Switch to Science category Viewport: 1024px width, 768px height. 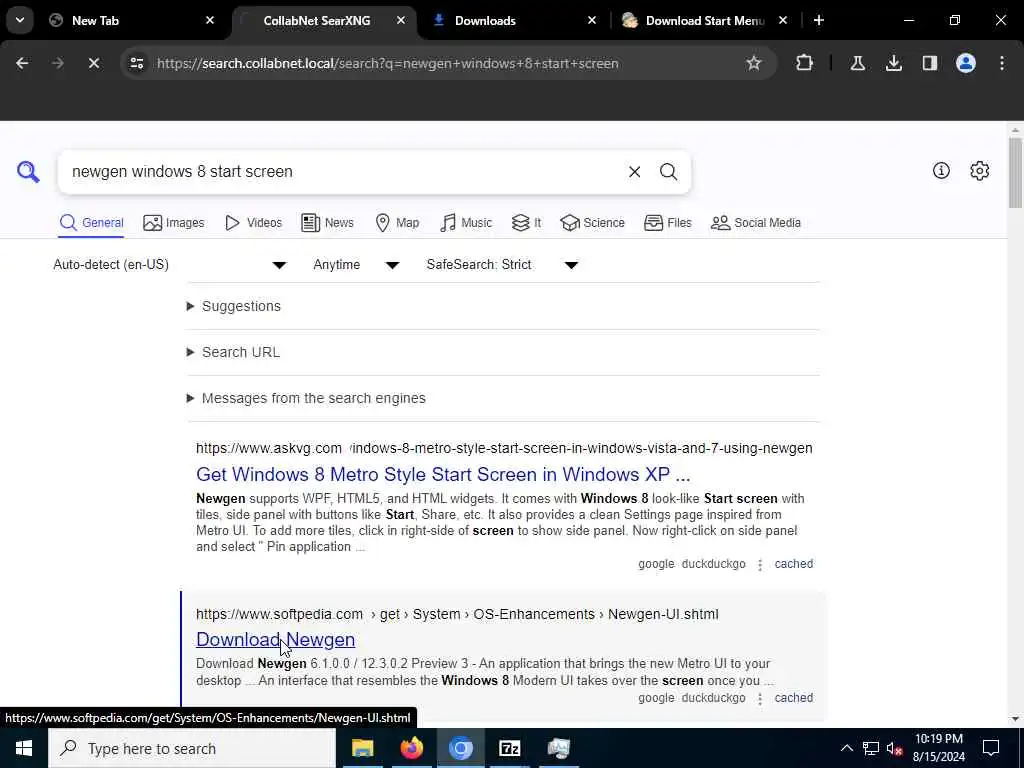(592, 223)
